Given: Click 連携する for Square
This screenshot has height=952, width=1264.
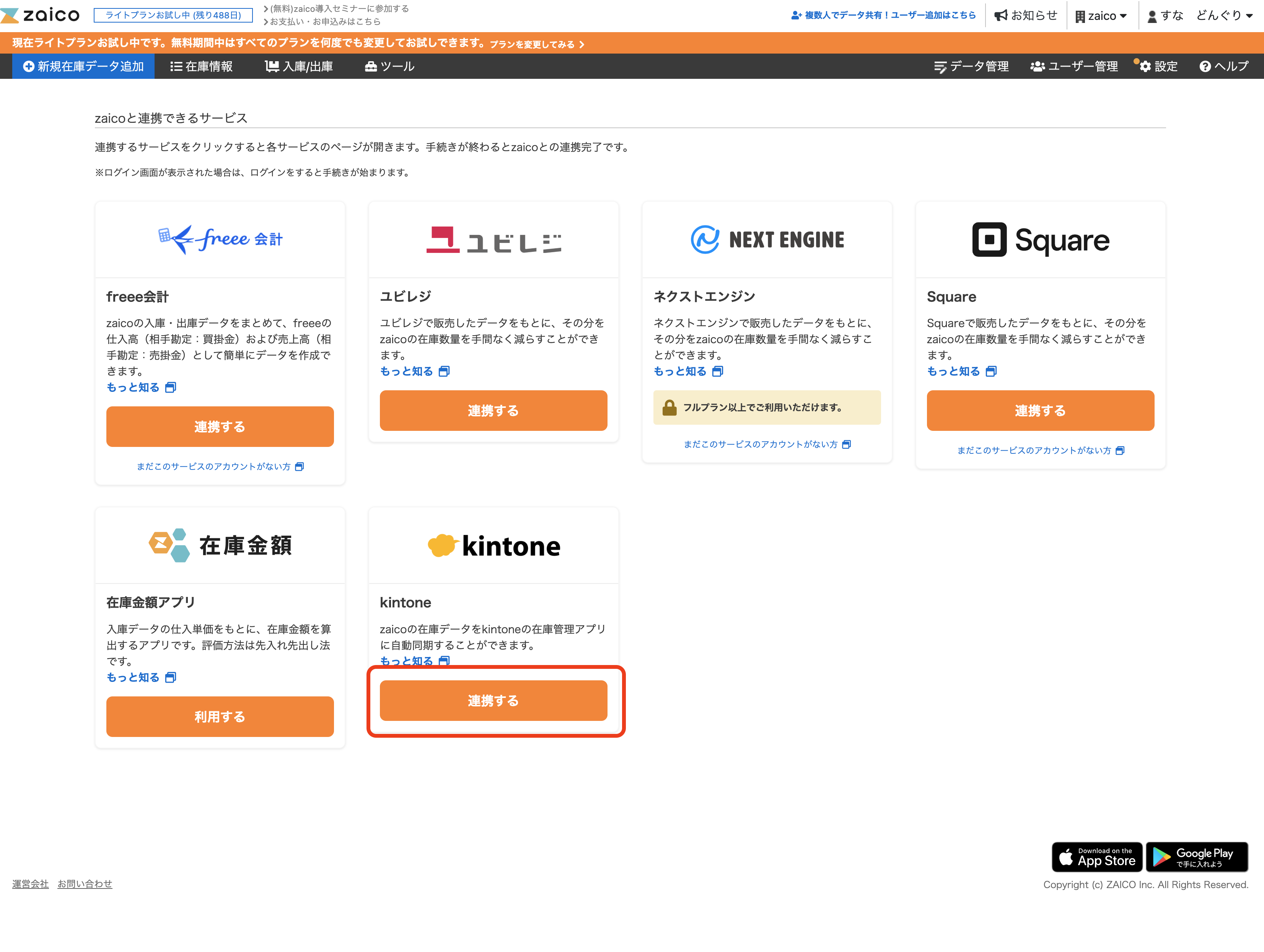Looking at the screenshot, I should pos(1041,411).
